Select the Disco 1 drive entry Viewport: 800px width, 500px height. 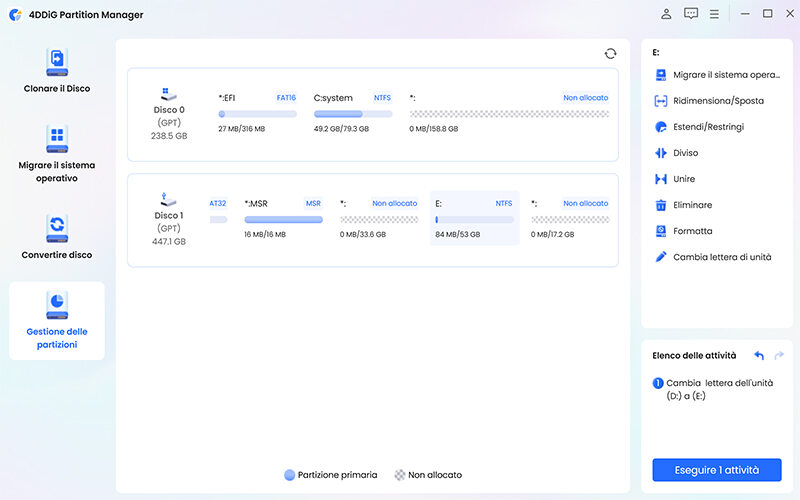tap(168, 220)
